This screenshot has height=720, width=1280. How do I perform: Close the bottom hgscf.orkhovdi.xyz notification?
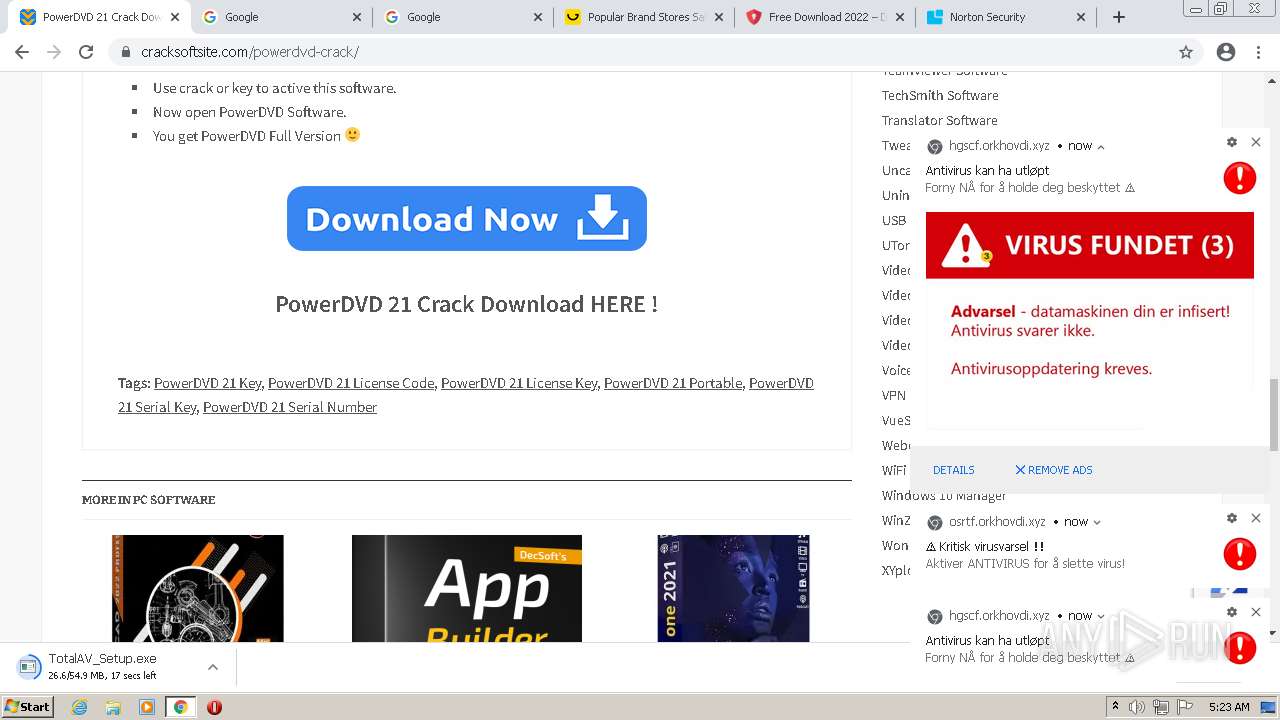1256,612
